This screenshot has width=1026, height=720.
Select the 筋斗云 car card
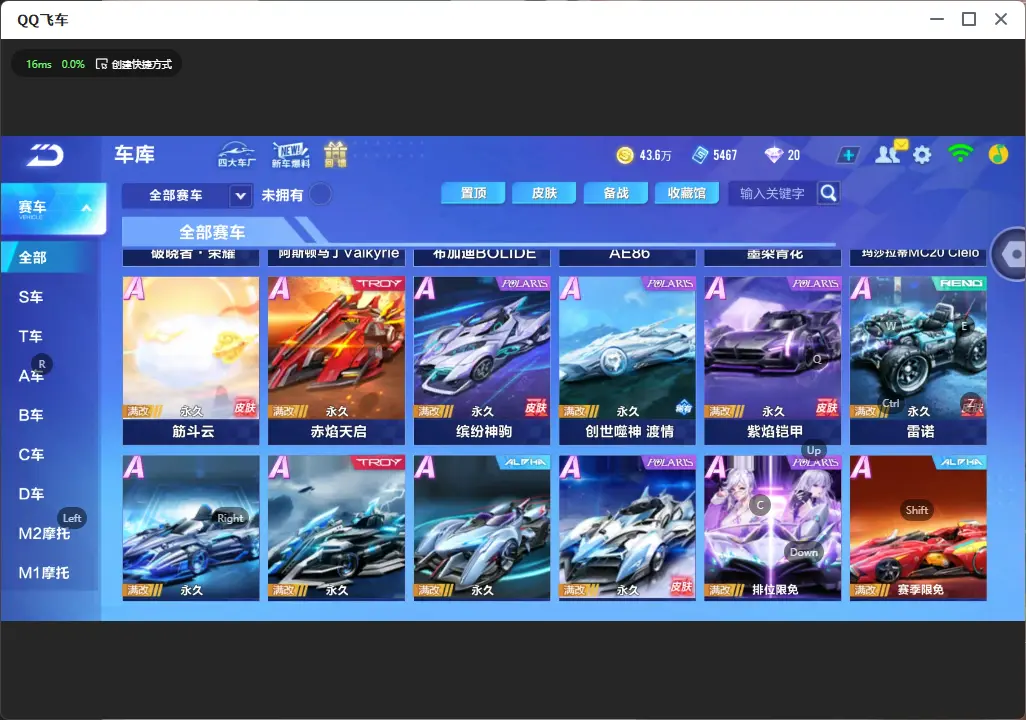point(191,361)
